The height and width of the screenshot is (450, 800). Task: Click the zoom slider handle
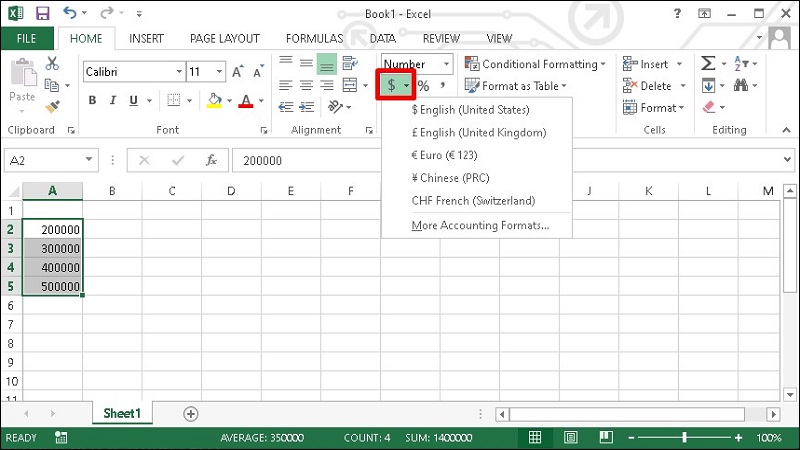pyautogui.click(x=684, y=437)
